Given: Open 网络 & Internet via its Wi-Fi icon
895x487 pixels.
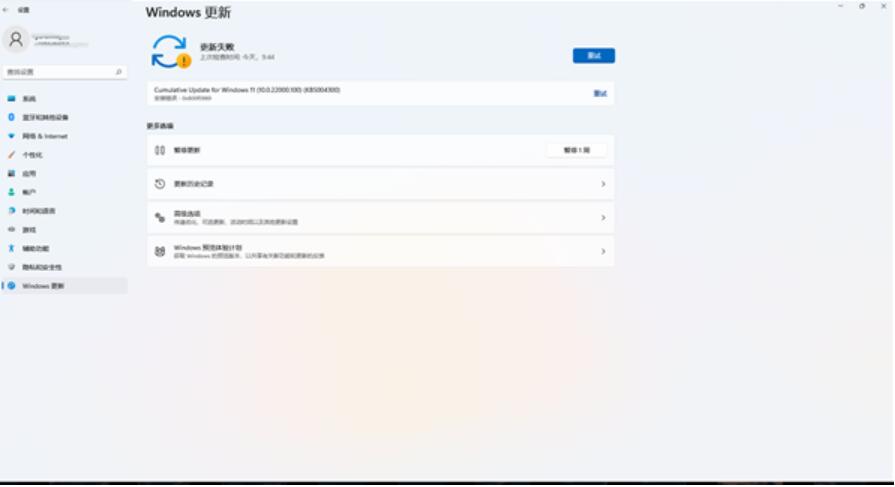Looking at the screenshot, I should click(x=11, y=136).
